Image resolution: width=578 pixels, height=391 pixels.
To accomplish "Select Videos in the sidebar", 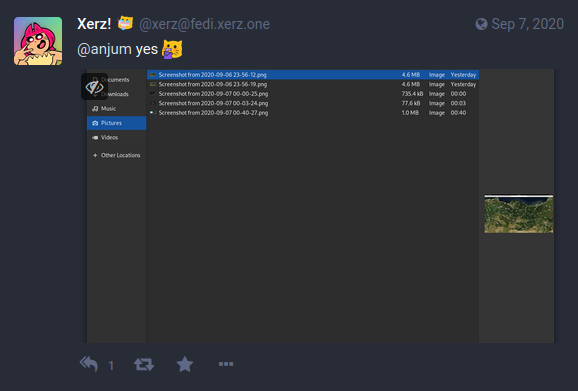I will [x=116, y=137].
